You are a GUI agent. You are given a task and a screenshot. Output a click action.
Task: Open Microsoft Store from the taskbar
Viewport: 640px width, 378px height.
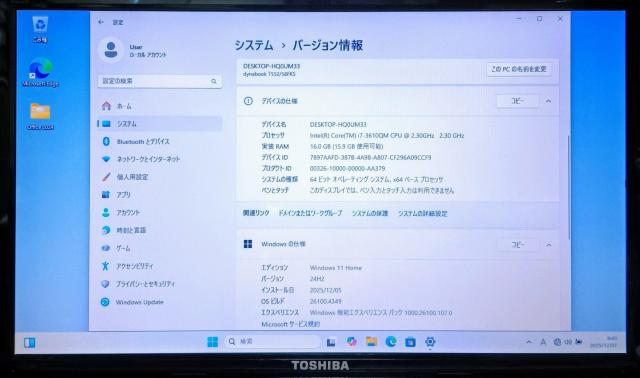[410, 342]
